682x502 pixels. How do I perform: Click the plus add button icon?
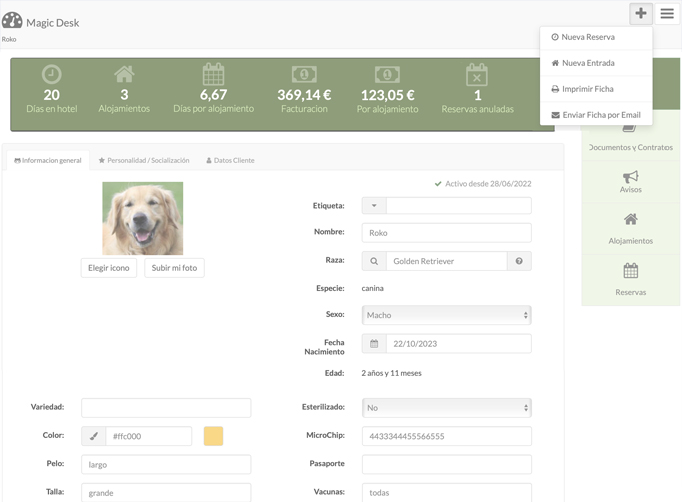pyautogui.click(x=641, y=13)
